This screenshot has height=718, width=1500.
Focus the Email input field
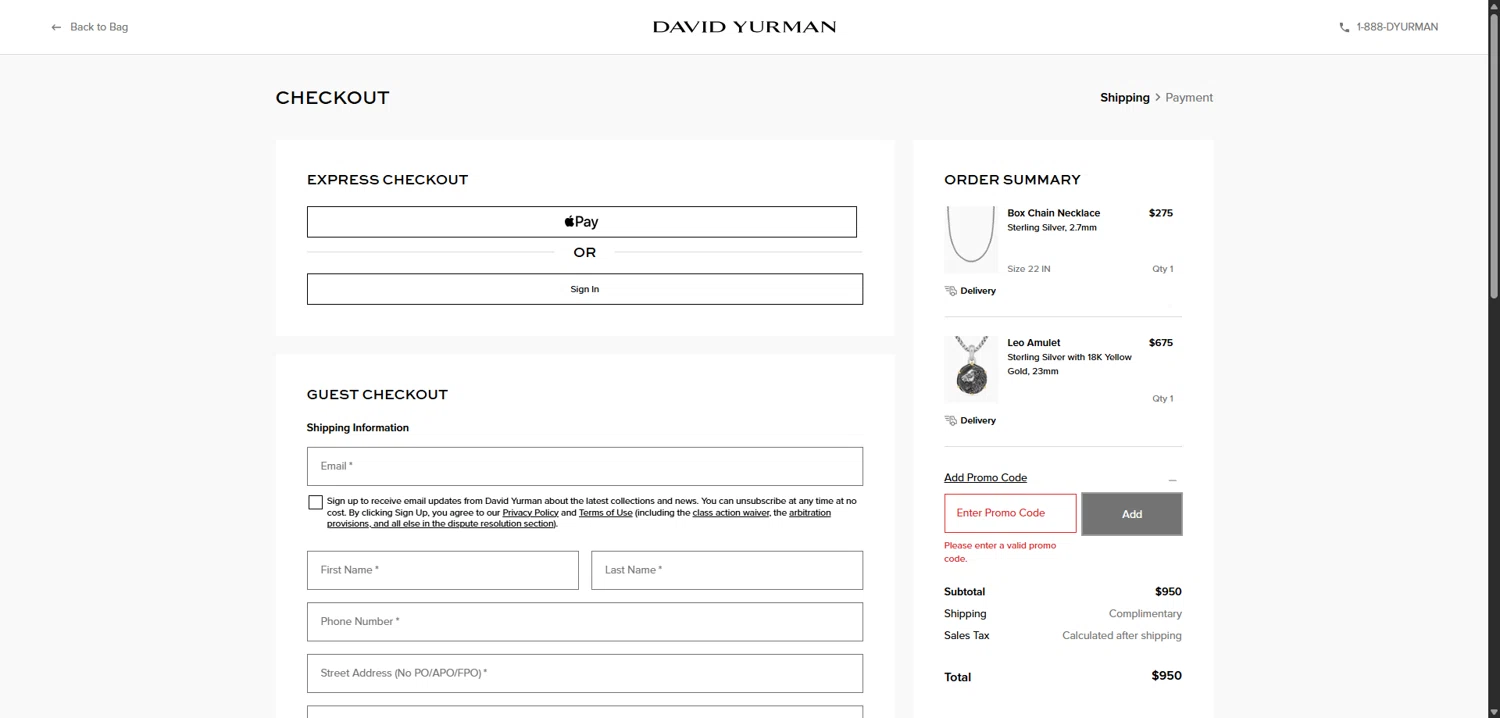click(584, 466)
